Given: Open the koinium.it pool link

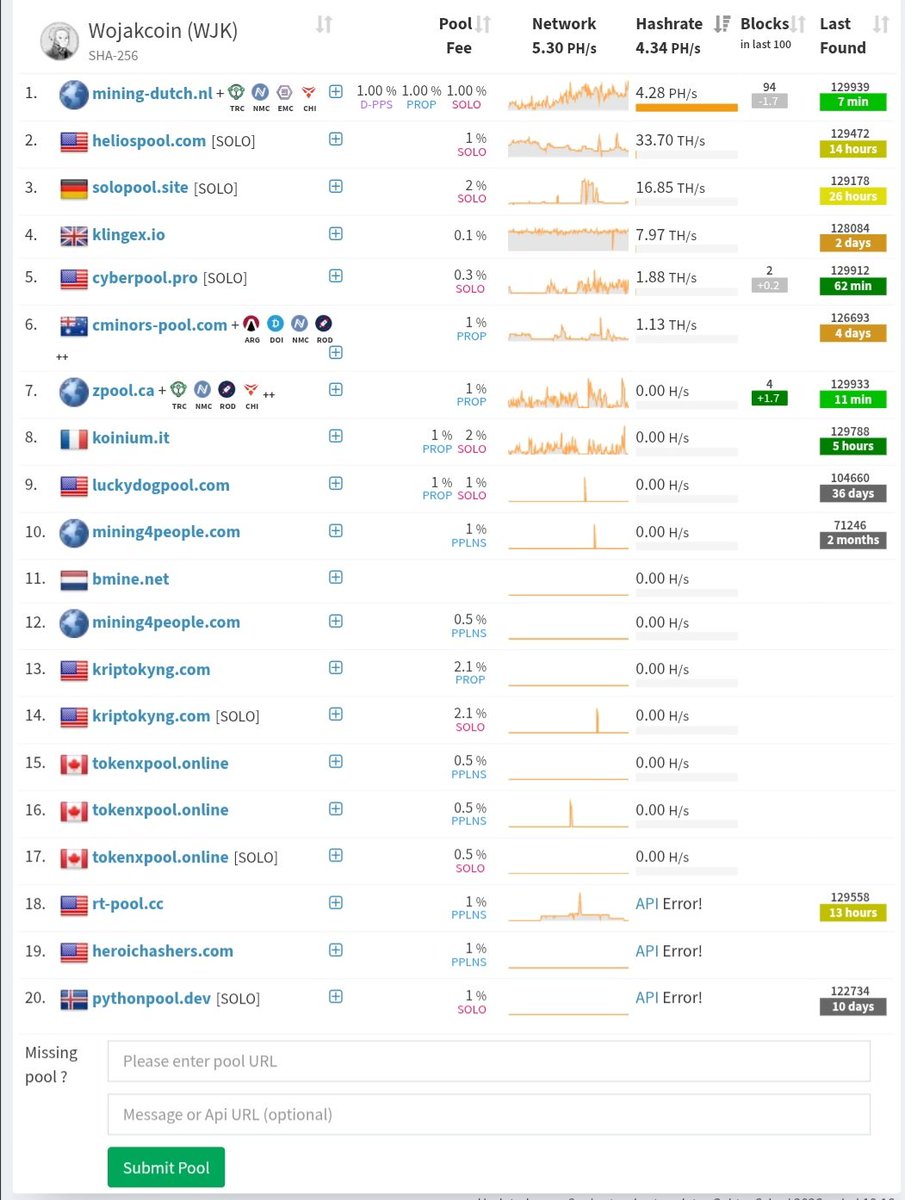Looking at the screenshot, I should click(x=133, y=438).
